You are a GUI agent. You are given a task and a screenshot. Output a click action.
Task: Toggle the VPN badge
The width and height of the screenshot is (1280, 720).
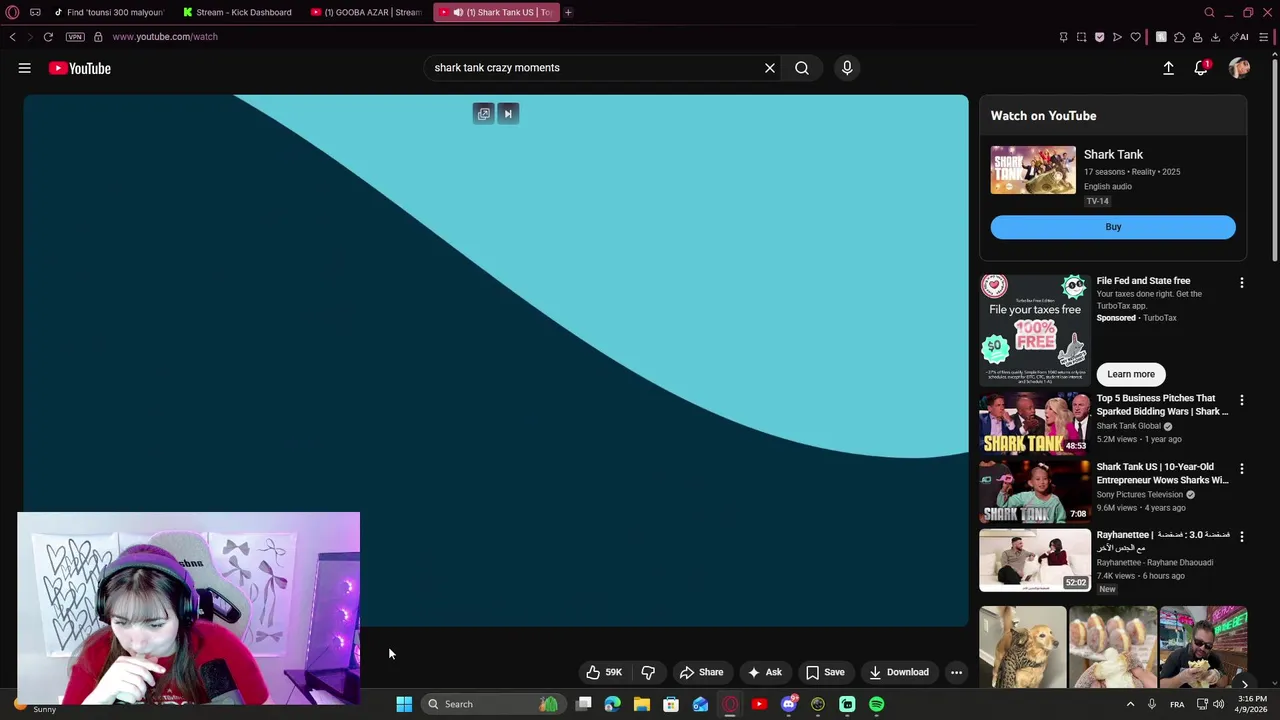click(75, 37)
